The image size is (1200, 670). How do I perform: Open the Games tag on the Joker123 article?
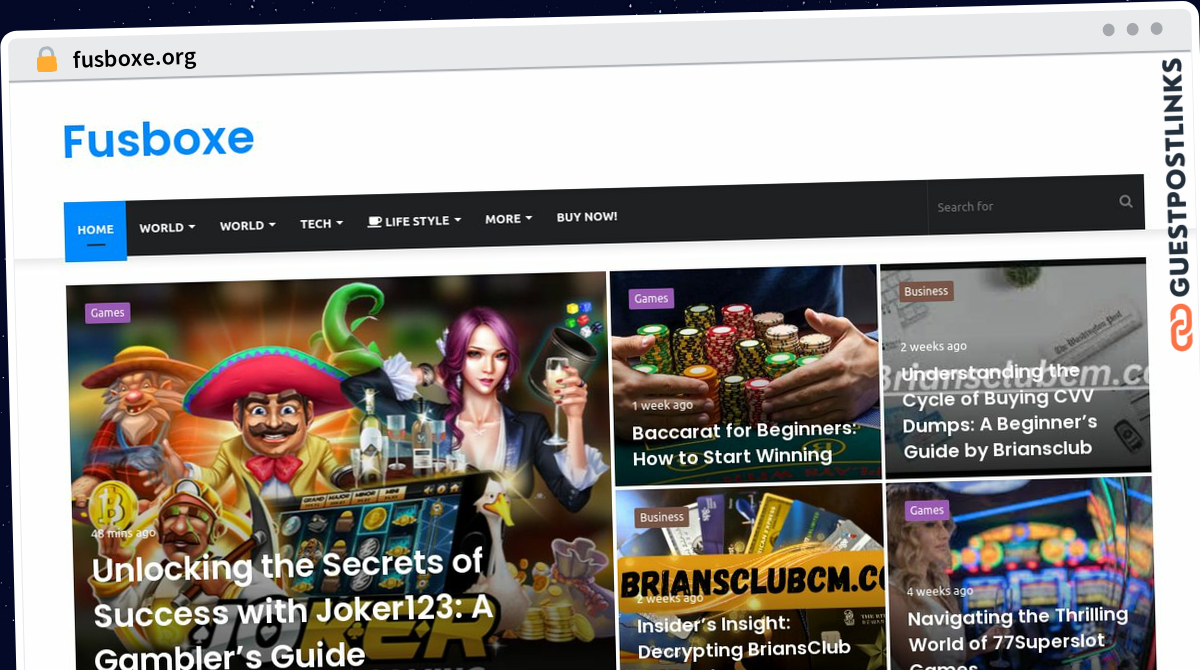pos(107,313)
